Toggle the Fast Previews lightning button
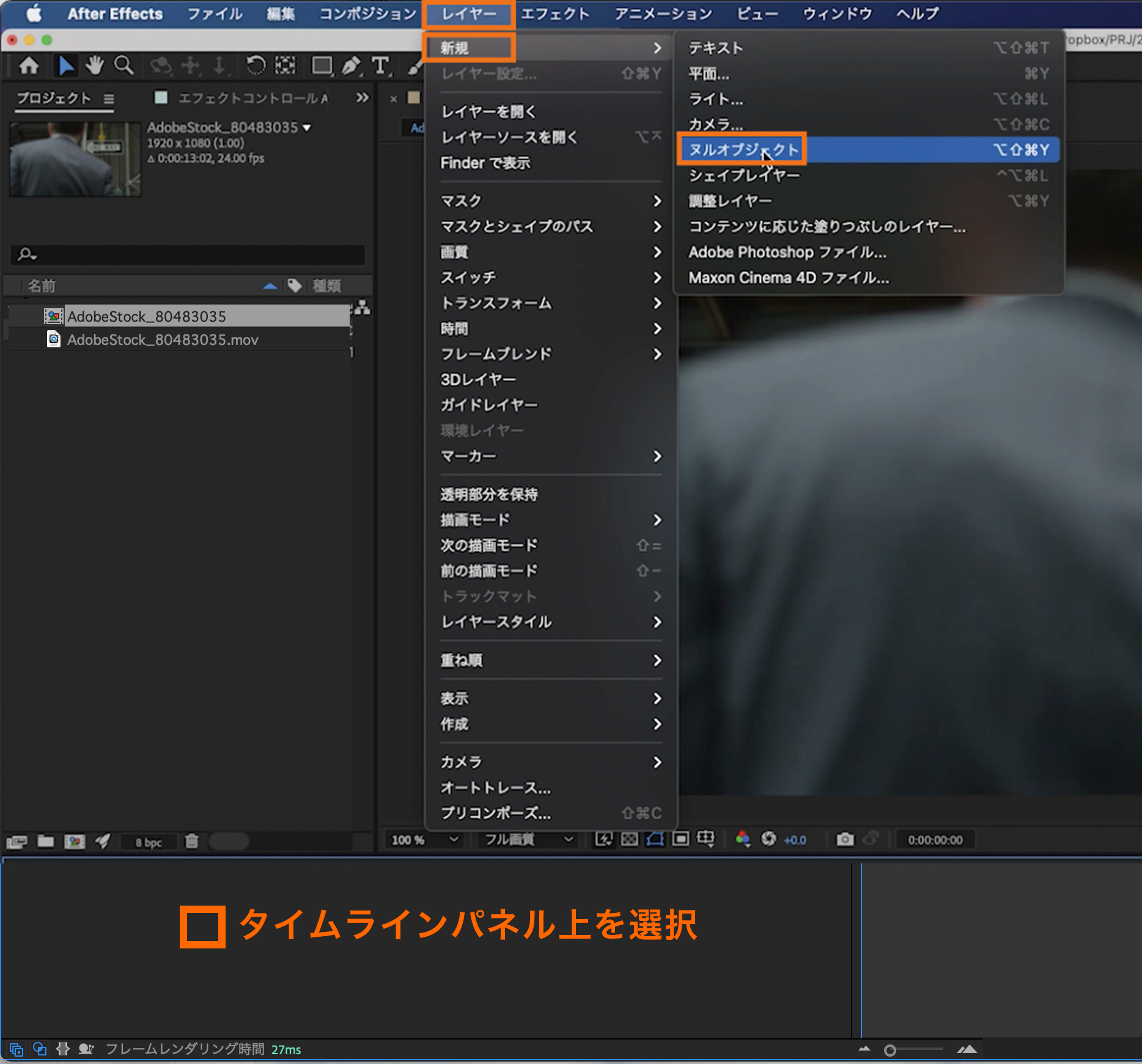 coord(604,839)
